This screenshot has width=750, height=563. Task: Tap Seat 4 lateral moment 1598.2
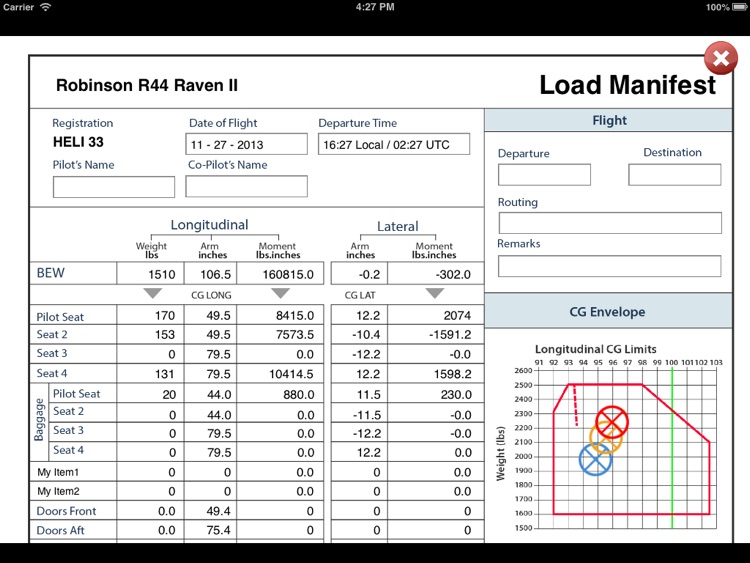point(436,374)
